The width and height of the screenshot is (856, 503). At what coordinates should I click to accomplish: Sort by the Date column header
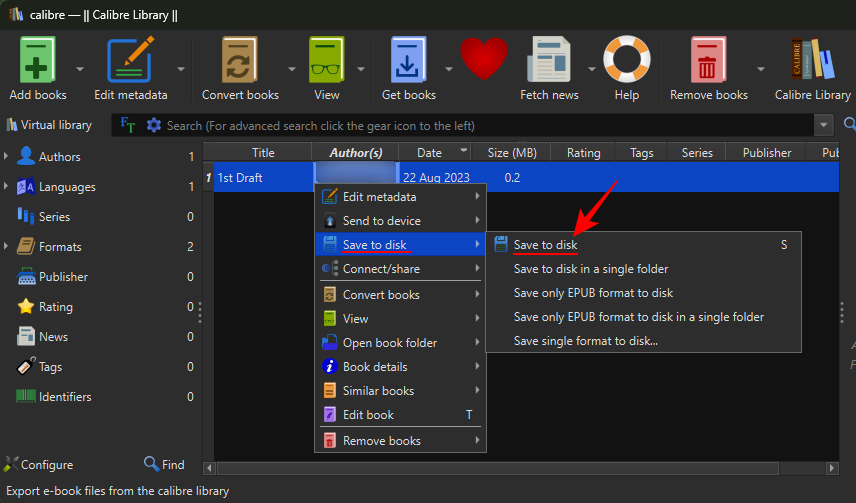pyautogui.click(x=435, y=152)
